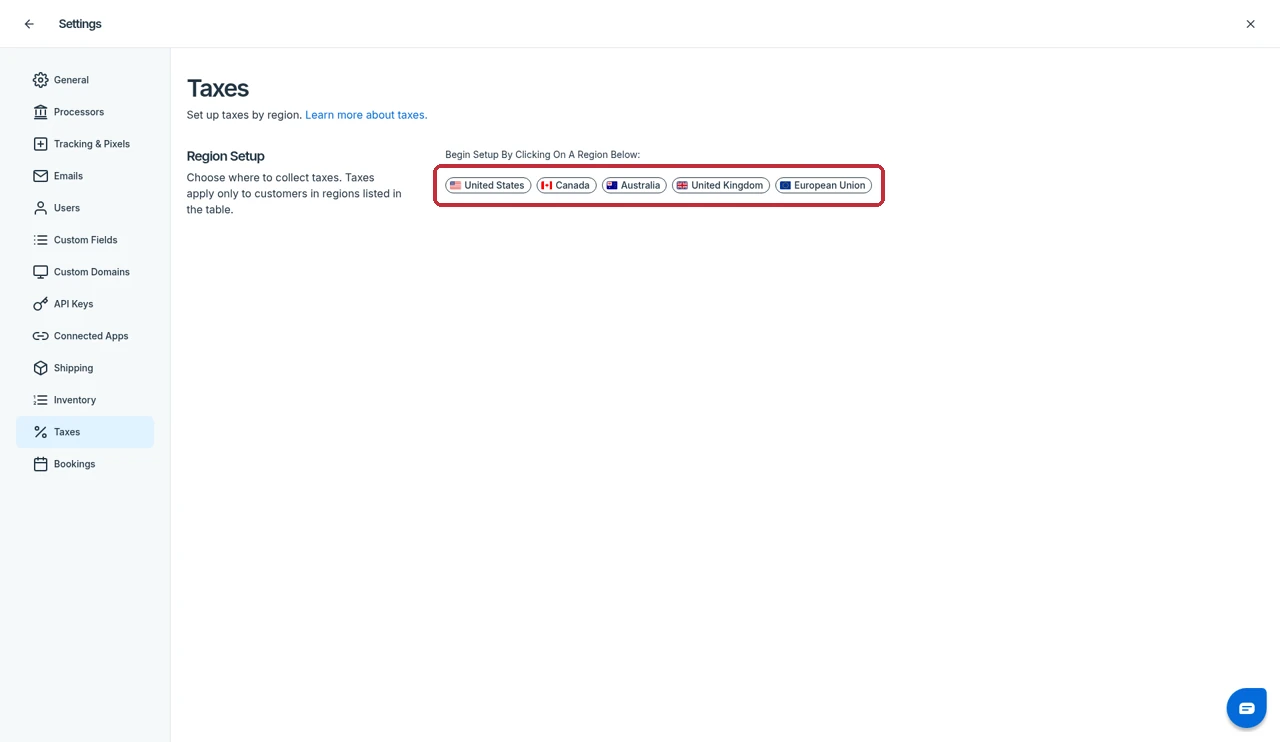The height and width of the screenshot is (742, 1280).
Task: Select the Taxes sidebar item
Action: [85, 432]
